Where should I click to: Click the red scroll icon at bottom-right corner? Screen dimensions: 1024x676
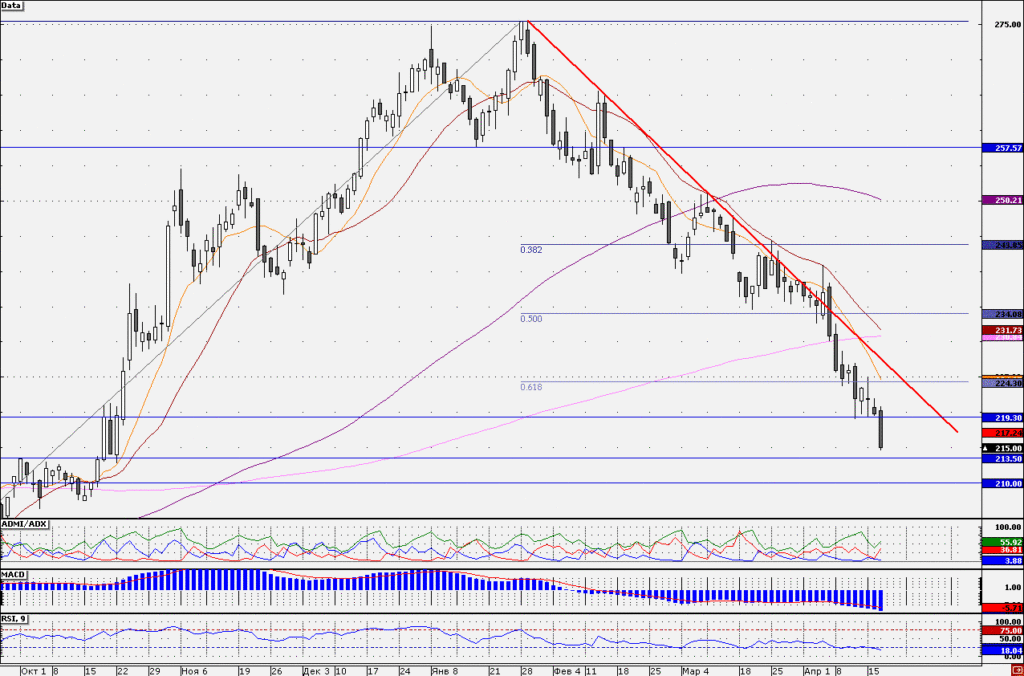click(x=1017, y=671)
